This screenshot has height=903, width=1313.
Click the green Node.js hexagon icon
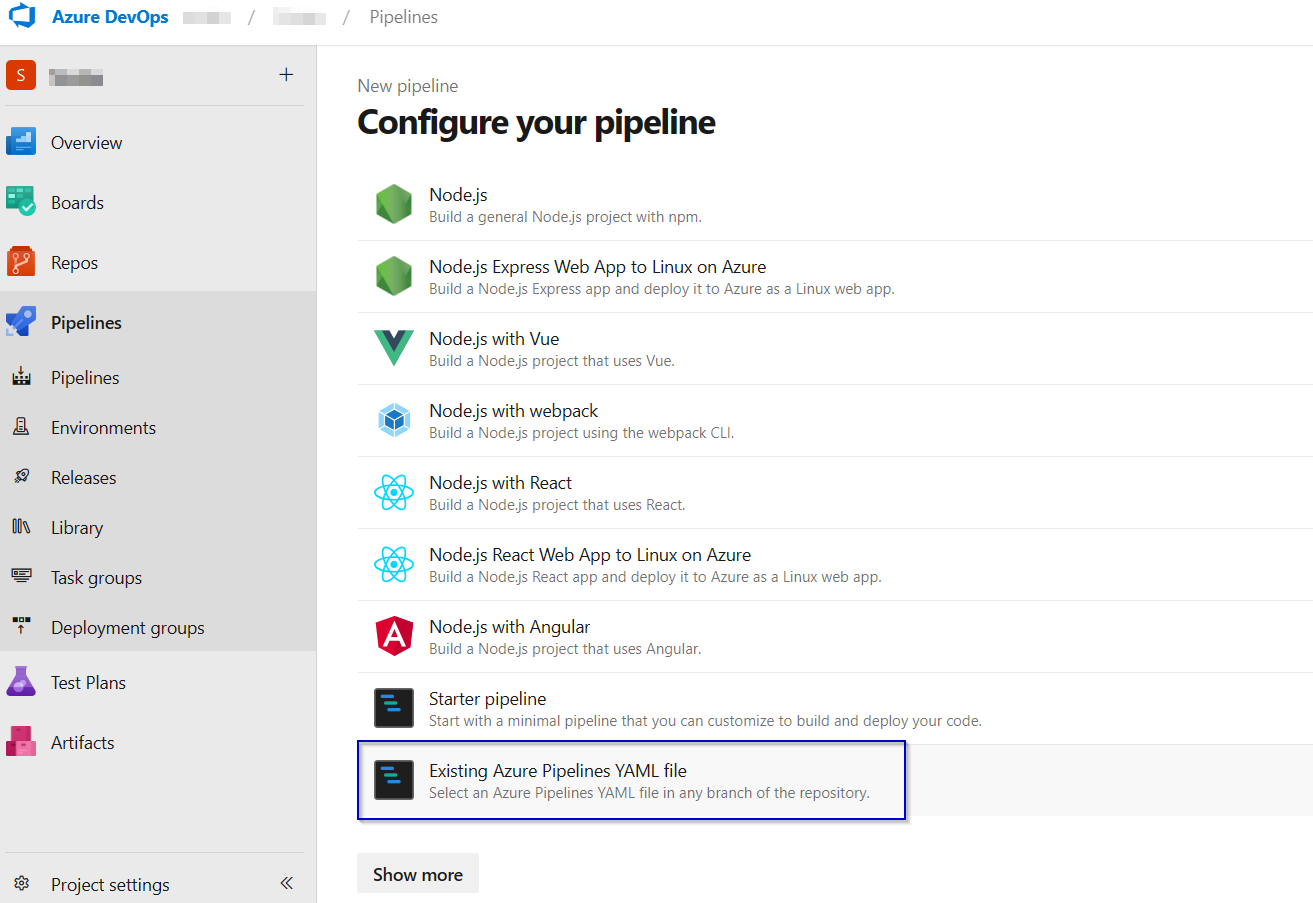click(394, 204)
